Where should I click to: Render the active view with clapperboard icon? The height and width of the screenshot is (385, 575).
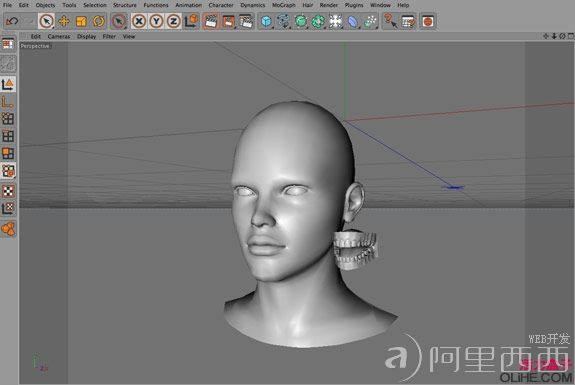[211, 21]
